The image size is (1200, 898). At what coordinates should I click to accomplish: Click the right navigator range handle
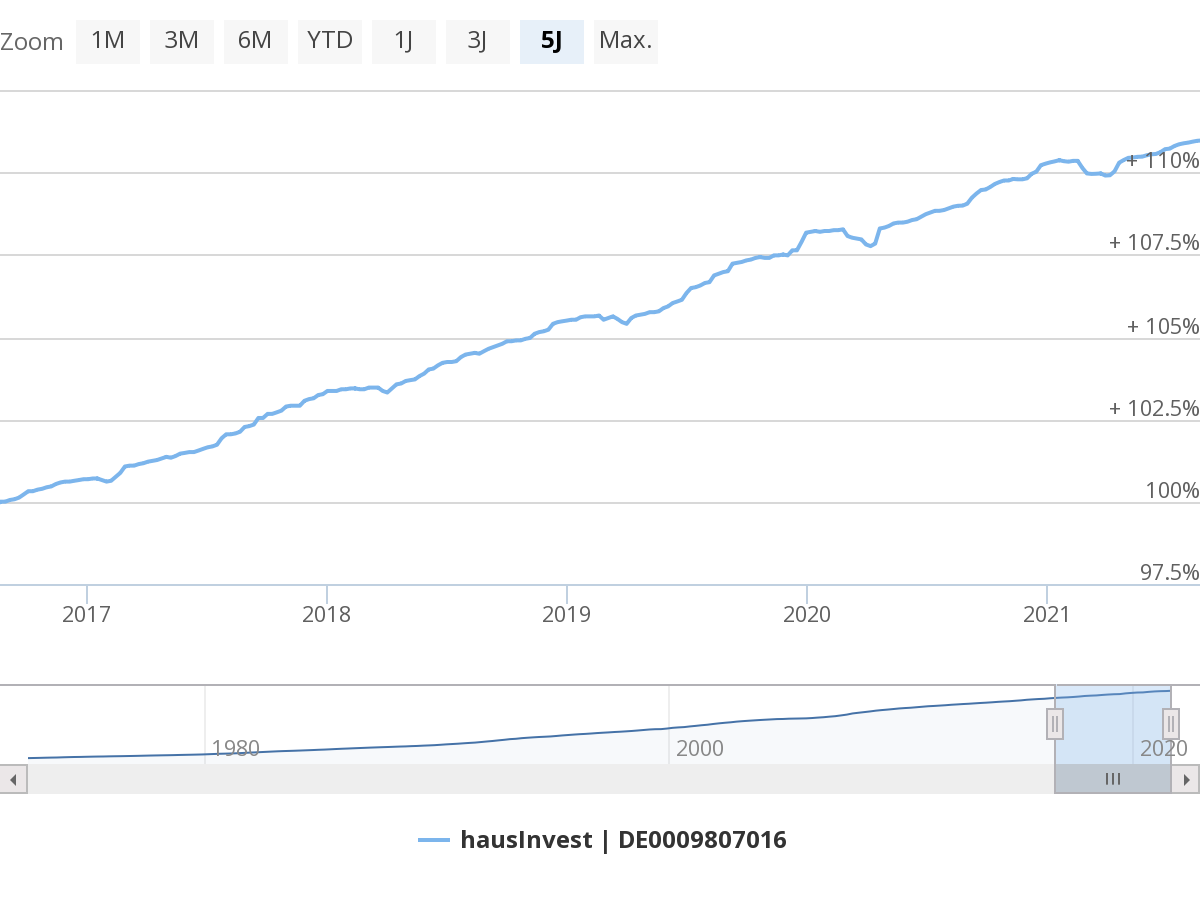[1171, 723]
